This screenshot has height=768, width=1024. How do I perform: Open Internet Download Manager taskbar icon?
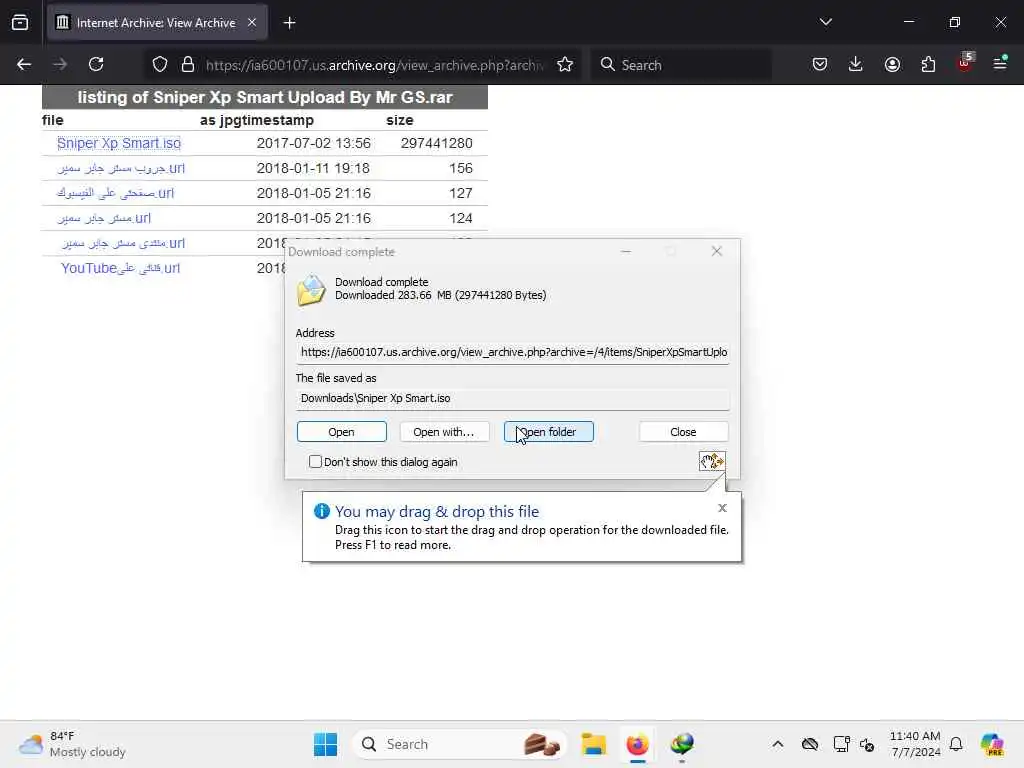682,744
